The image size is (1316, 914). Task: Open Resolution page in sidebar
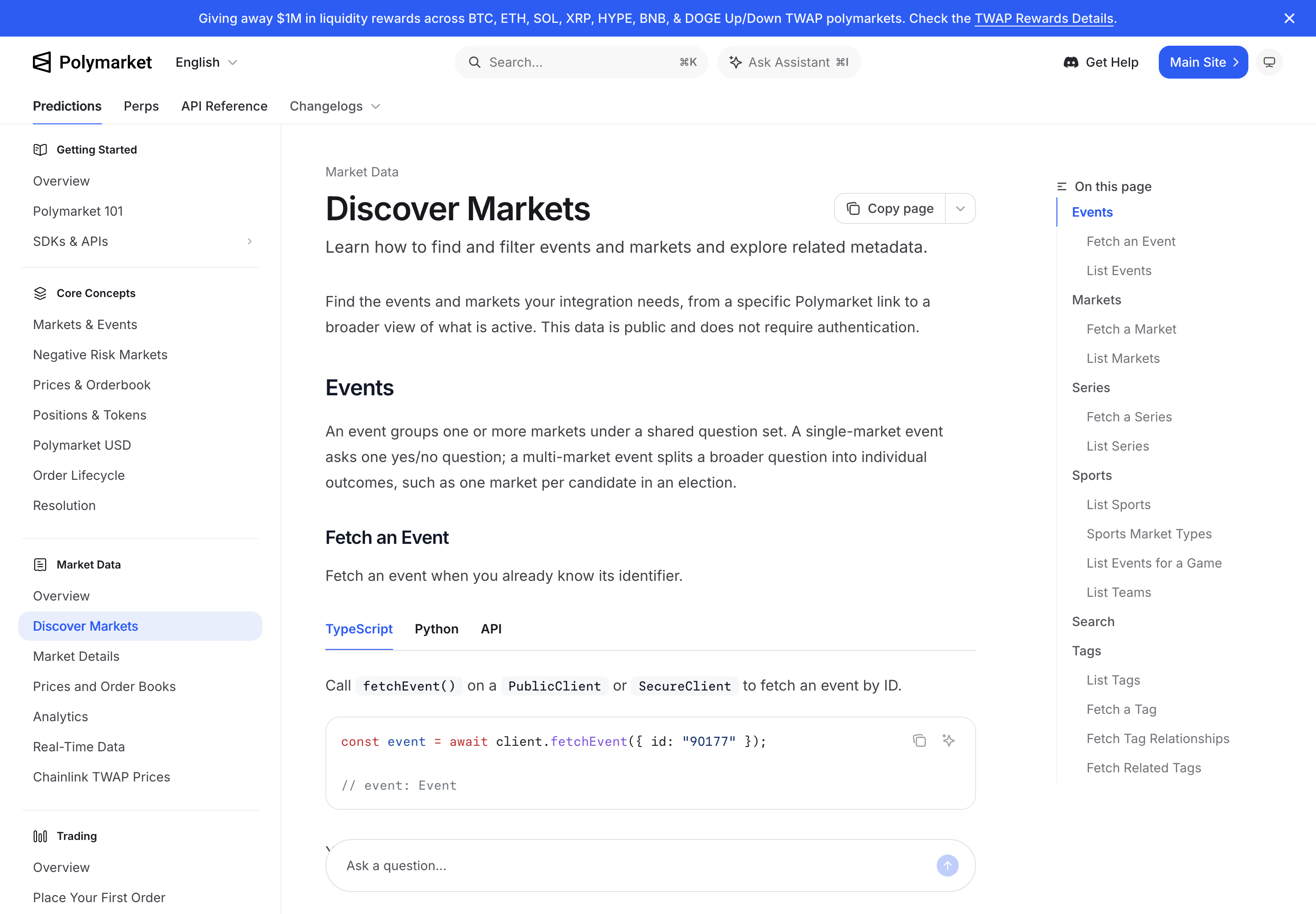coord(64,506)
